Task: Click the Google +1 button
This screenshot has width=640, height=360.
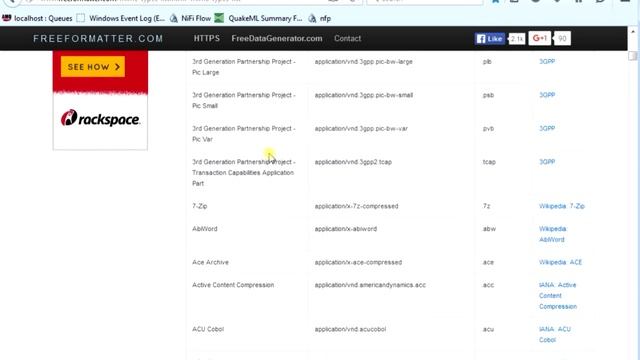Action: click(540, 38)
